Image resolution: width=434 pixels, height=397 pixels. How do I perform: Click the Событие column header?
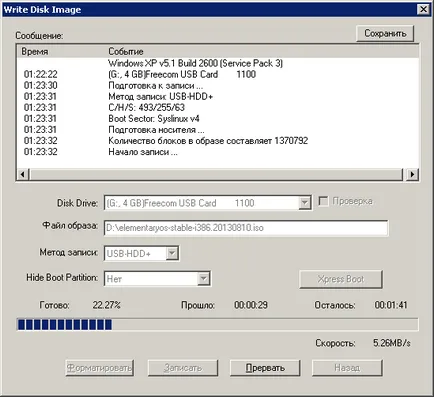[126, 52]
